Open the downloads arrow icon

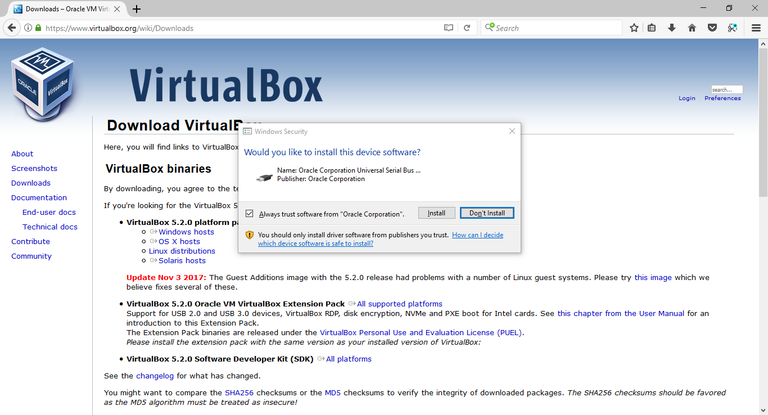(x=672, y=28)
